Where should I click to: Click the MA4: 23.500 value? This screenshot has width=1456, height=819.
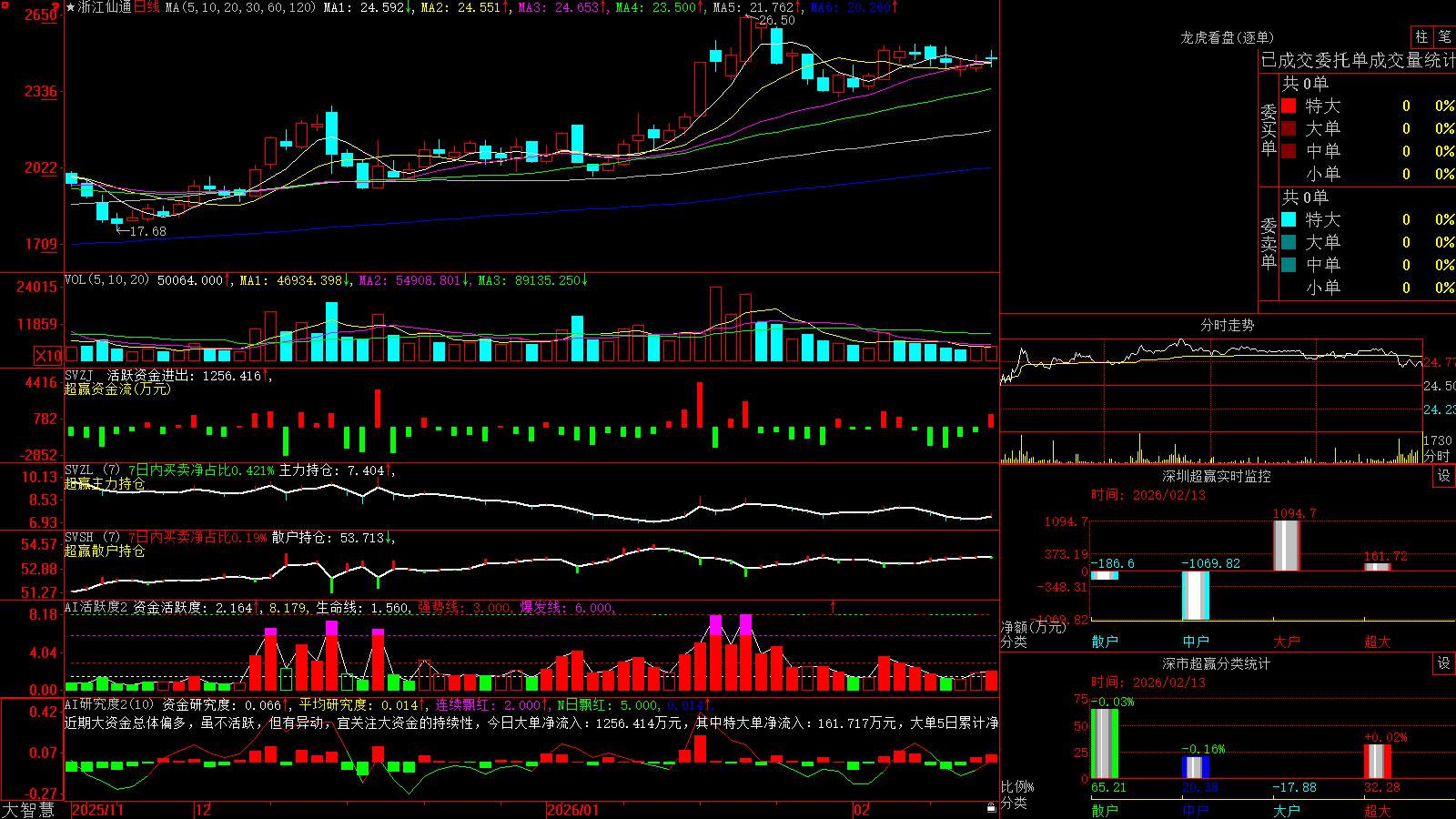click(659, 7)
